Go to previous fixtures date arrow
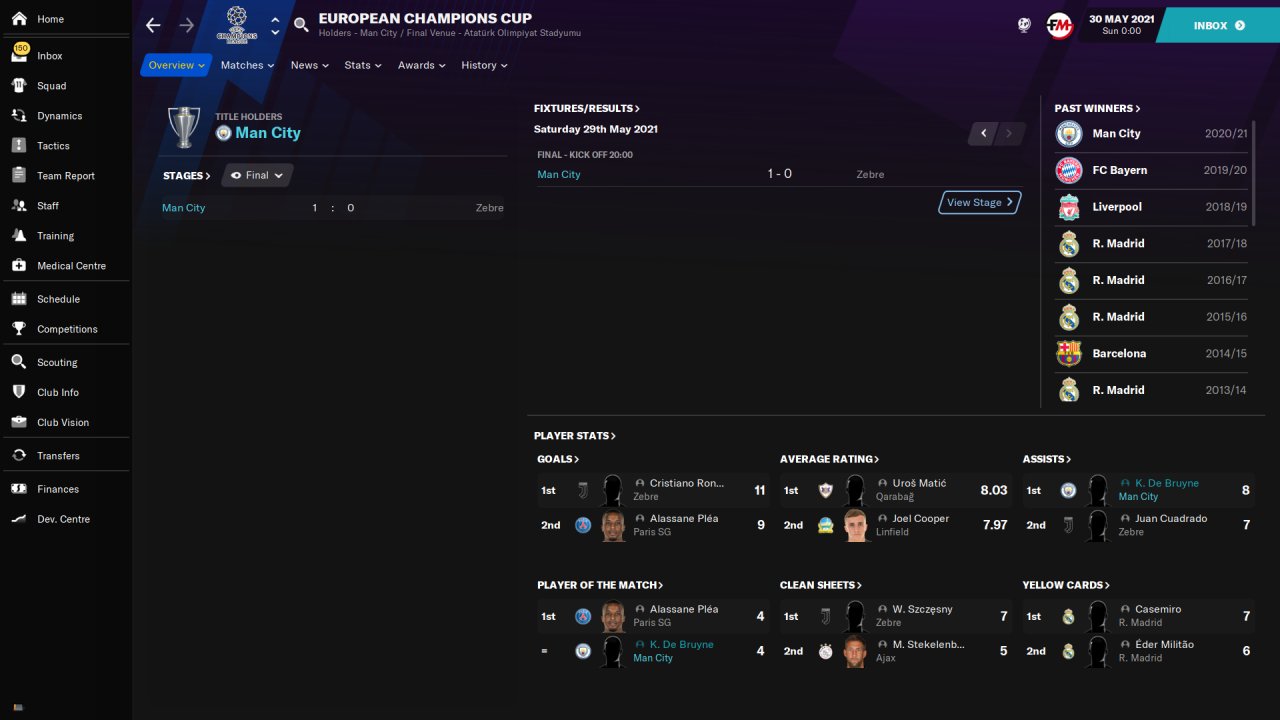 [983, 133]
